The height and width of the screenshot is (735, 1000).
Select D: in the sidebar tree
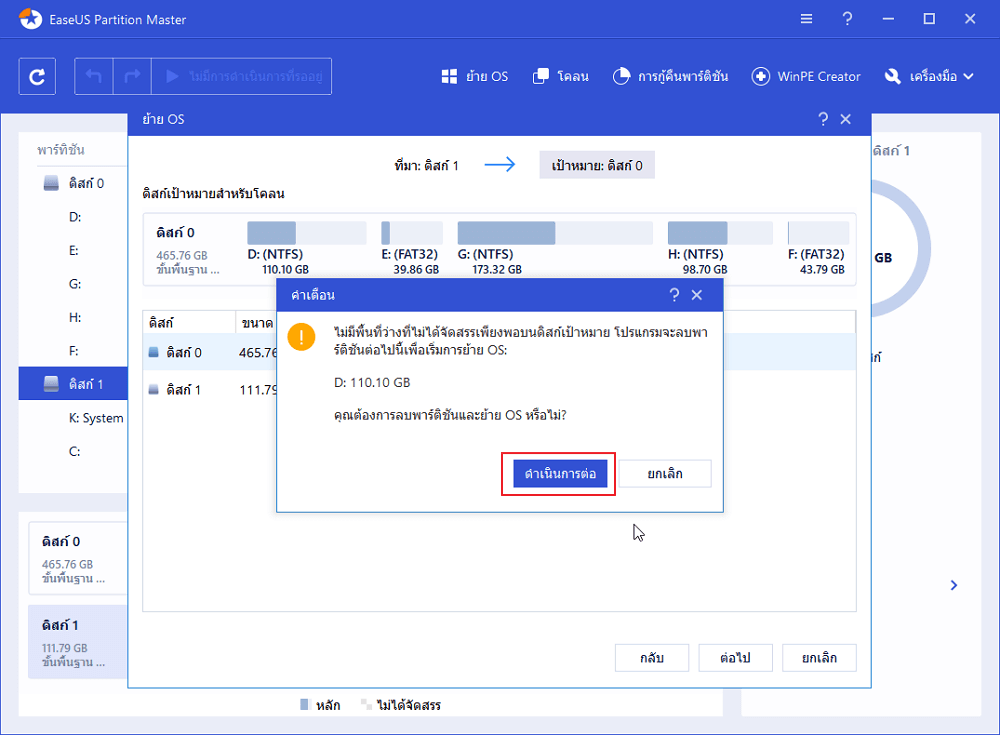coord(75,217)
